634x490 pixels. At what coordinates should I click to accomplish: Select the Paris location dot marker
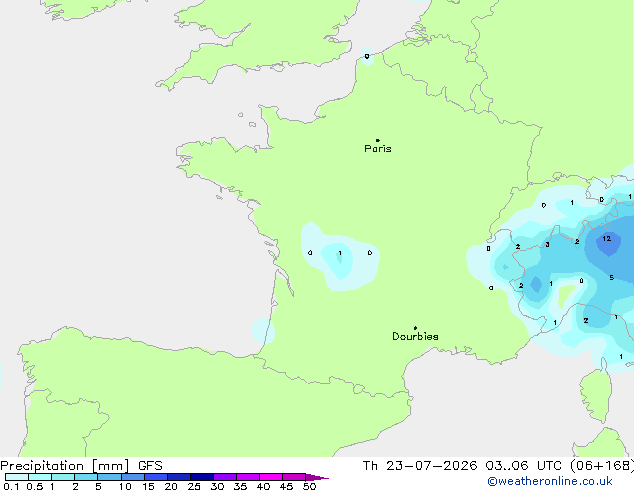tap(378, 140)
